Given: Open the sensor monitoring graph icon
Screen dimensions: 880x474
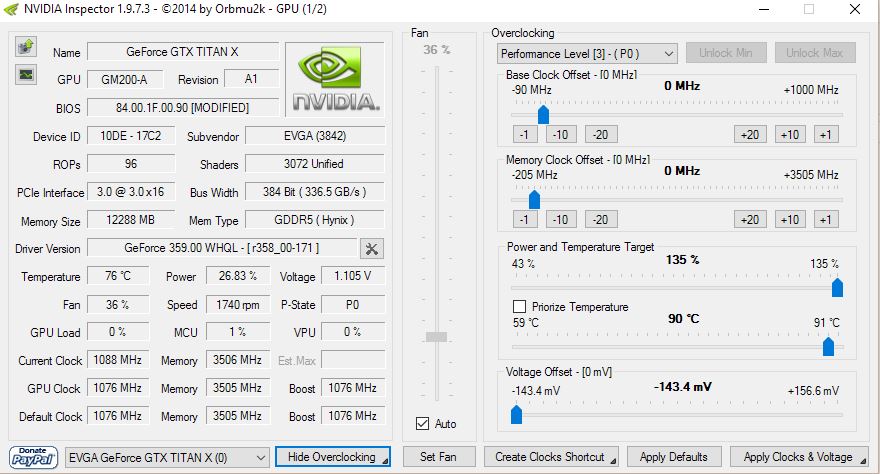Looking at the screenshot, I should click(26, 74).
